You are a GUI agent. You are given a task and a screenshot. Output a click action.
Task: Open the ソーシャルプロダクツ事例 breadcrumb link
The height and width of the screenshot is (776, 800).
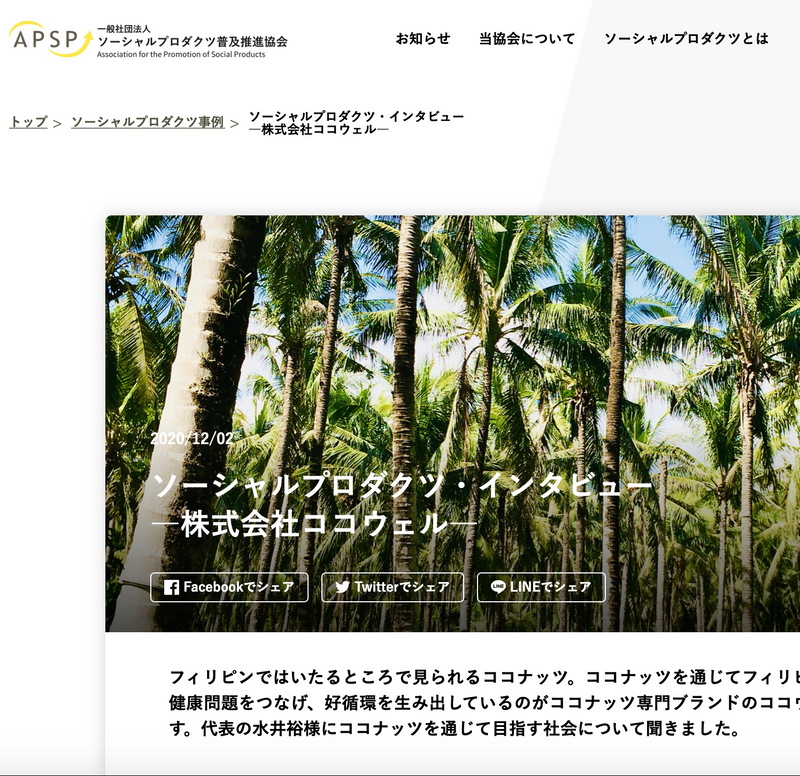pos(147,122)
